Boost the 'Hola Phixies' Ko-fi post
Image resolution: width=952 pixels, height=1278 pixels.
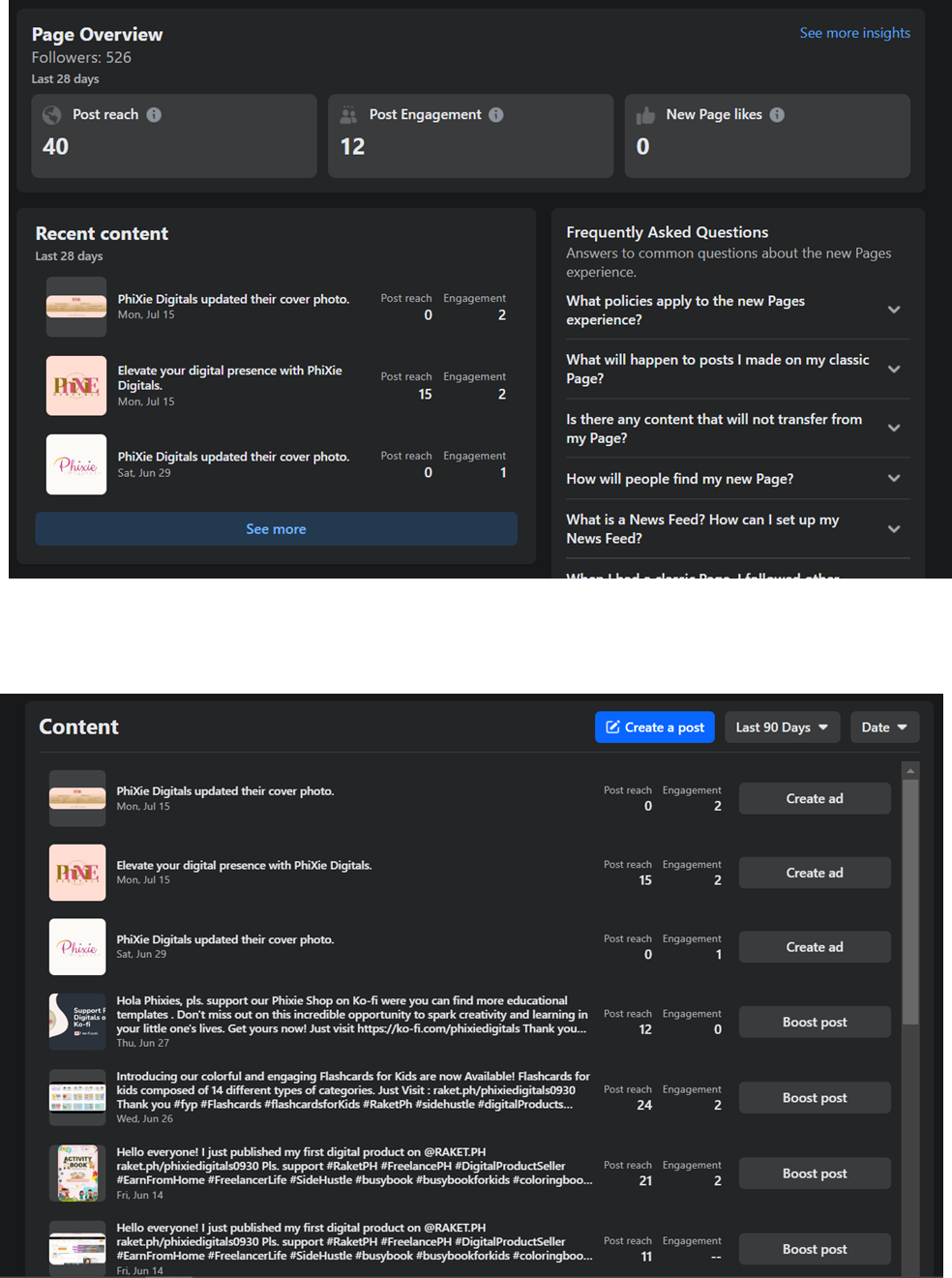[x=815, y=1022]
